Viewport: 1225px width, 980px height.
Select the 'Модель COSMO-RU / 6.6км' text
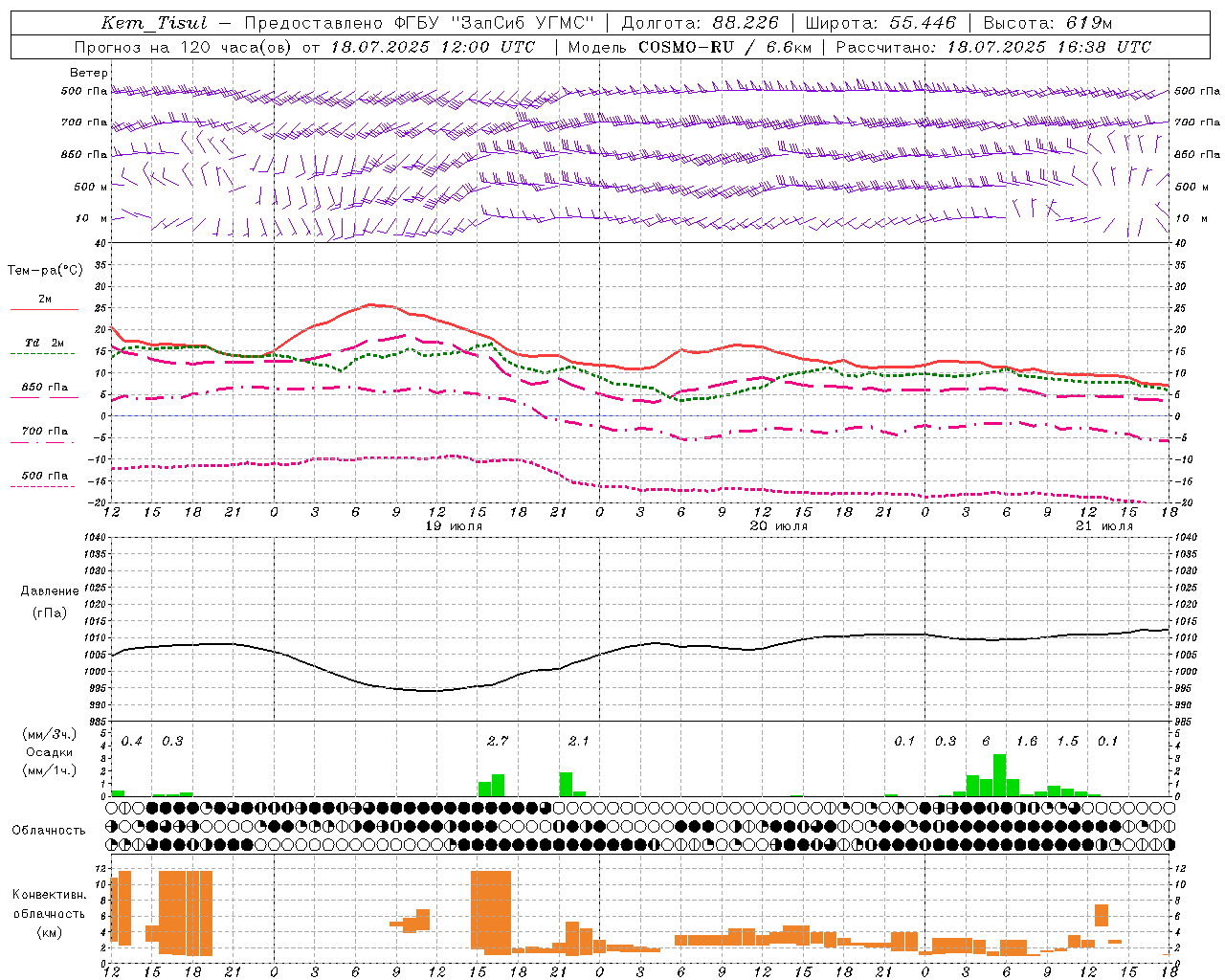point(689,47)
